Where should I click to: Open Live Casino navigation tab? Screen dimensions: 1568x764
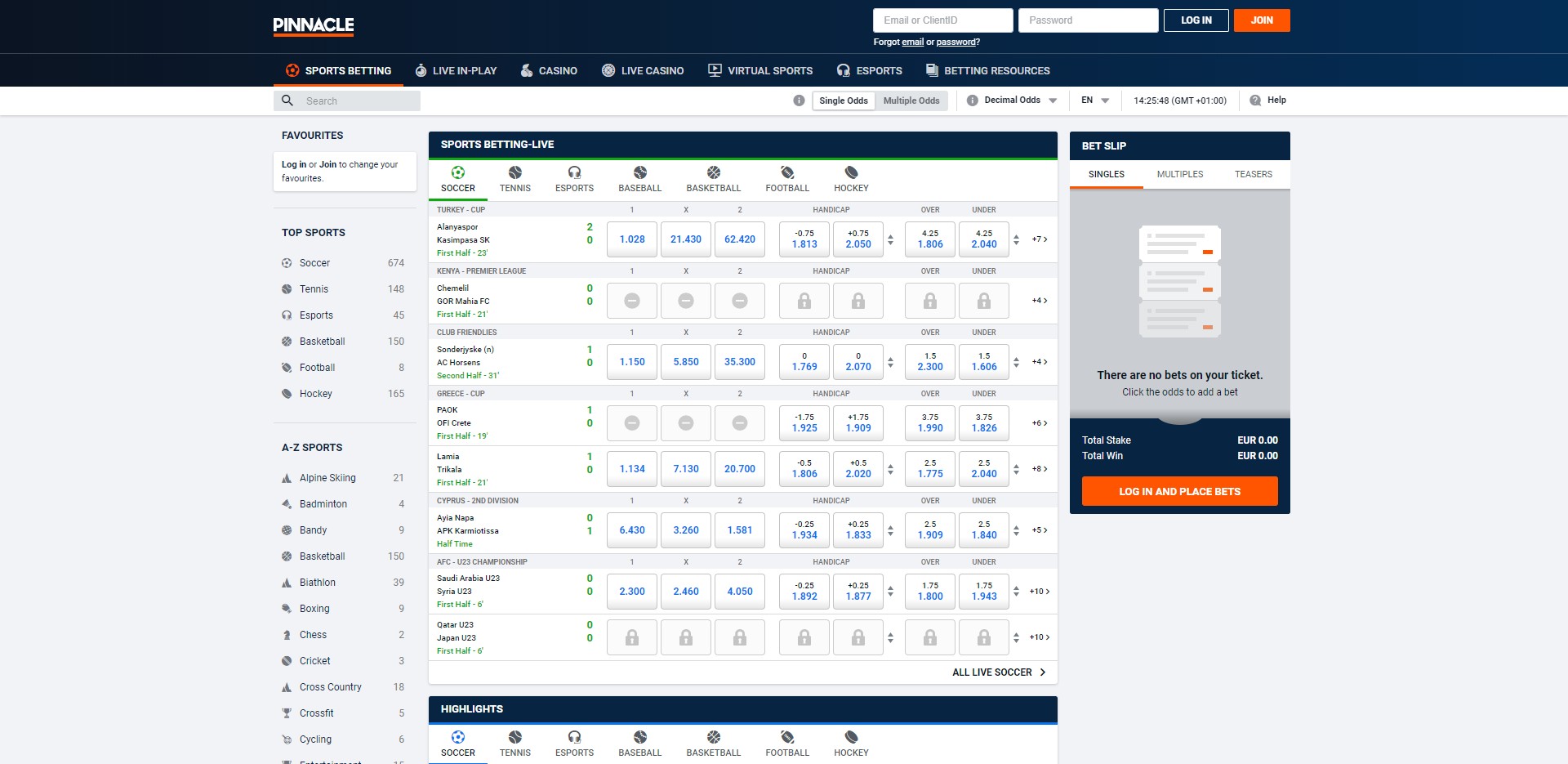[x=643, y=71]
